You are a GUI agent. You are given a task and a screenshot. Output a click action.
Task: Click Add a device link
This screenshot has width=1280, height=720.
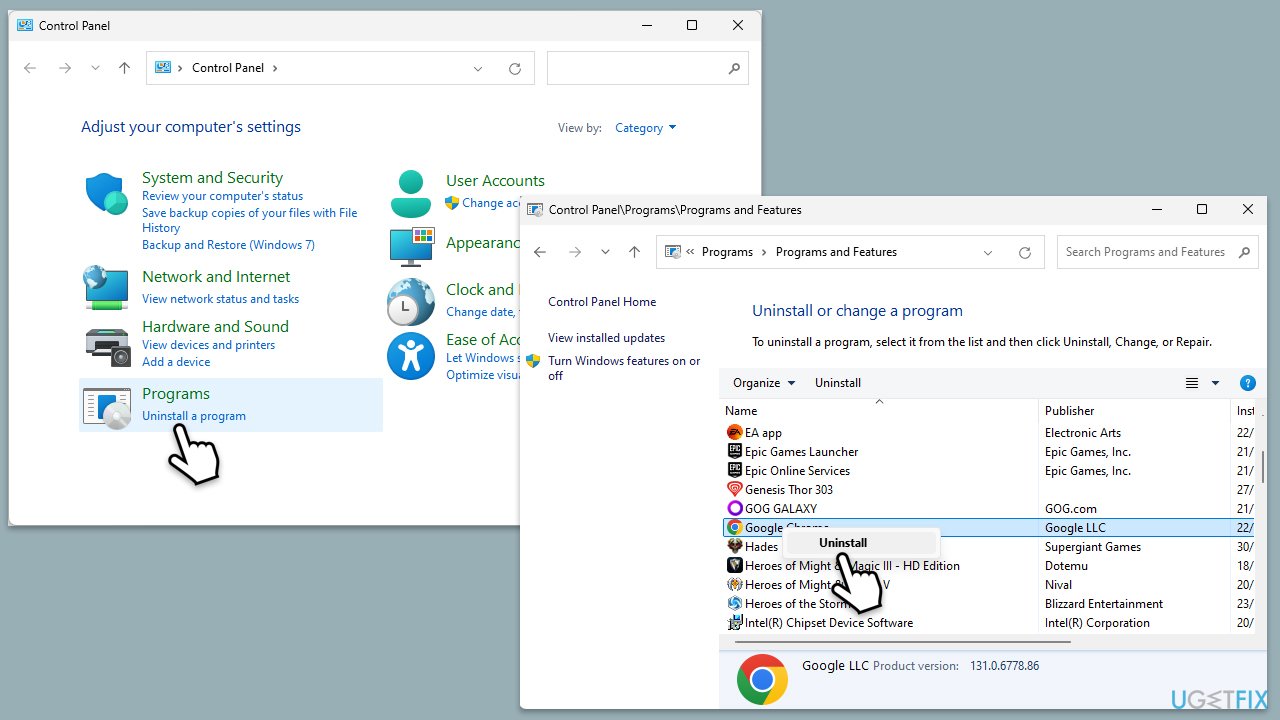coord(176,362)
